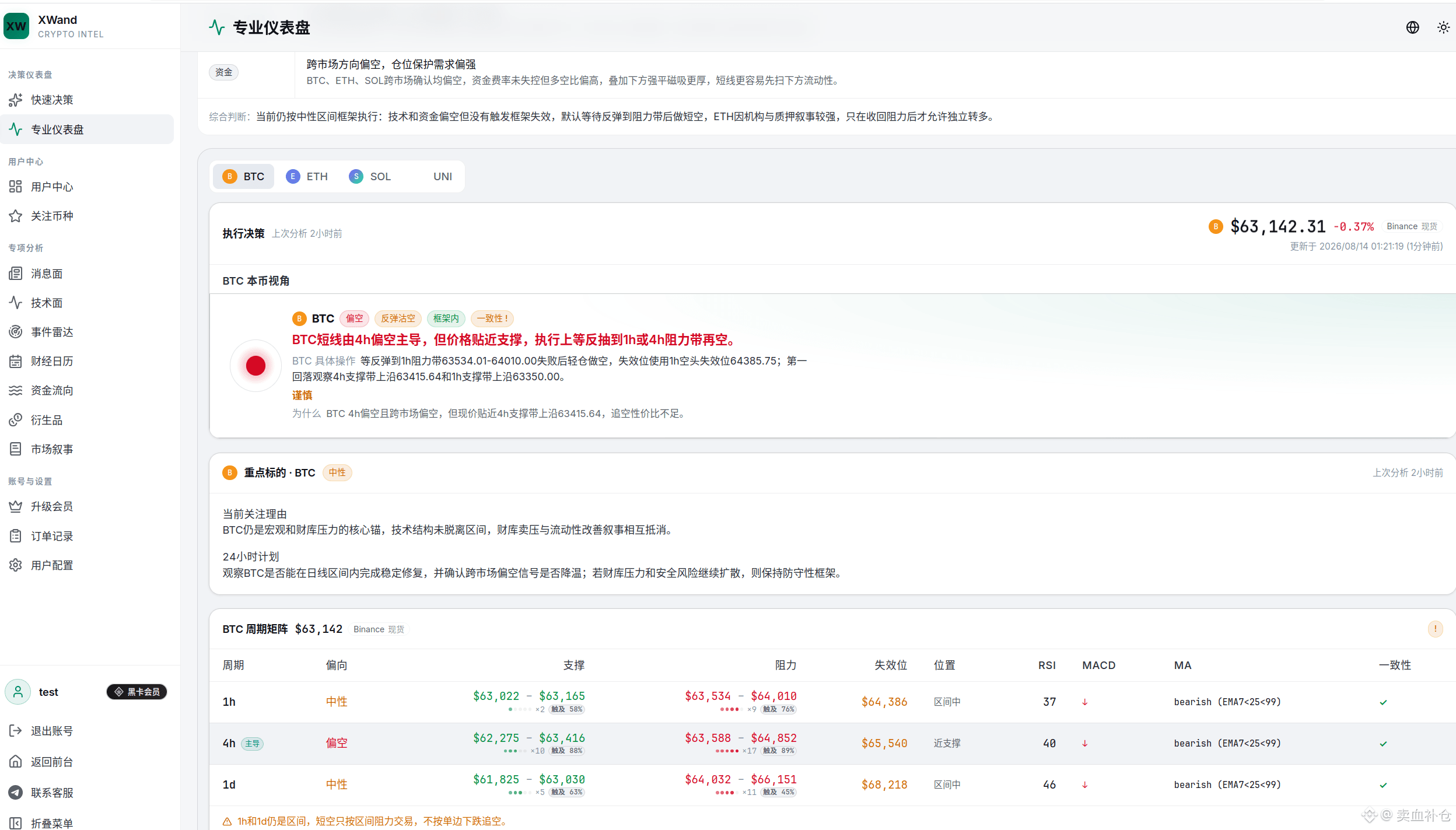
Task: Click the 专业仪表盘 pulse icon in sidebar
Action: tap(16, 129)
